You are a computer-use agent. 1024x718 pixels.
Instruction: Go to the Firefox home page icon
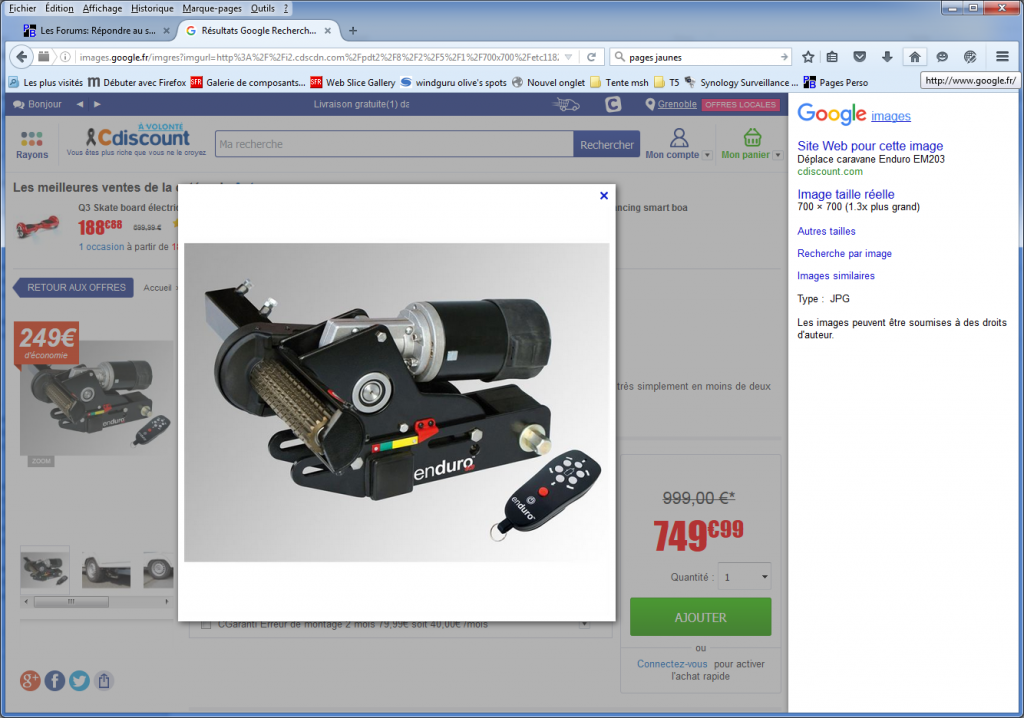point(914,57)
